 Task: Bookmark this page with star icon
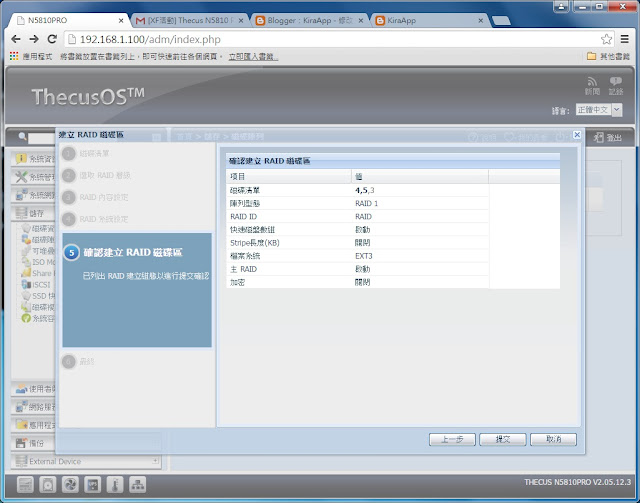(x=606, y=39)
